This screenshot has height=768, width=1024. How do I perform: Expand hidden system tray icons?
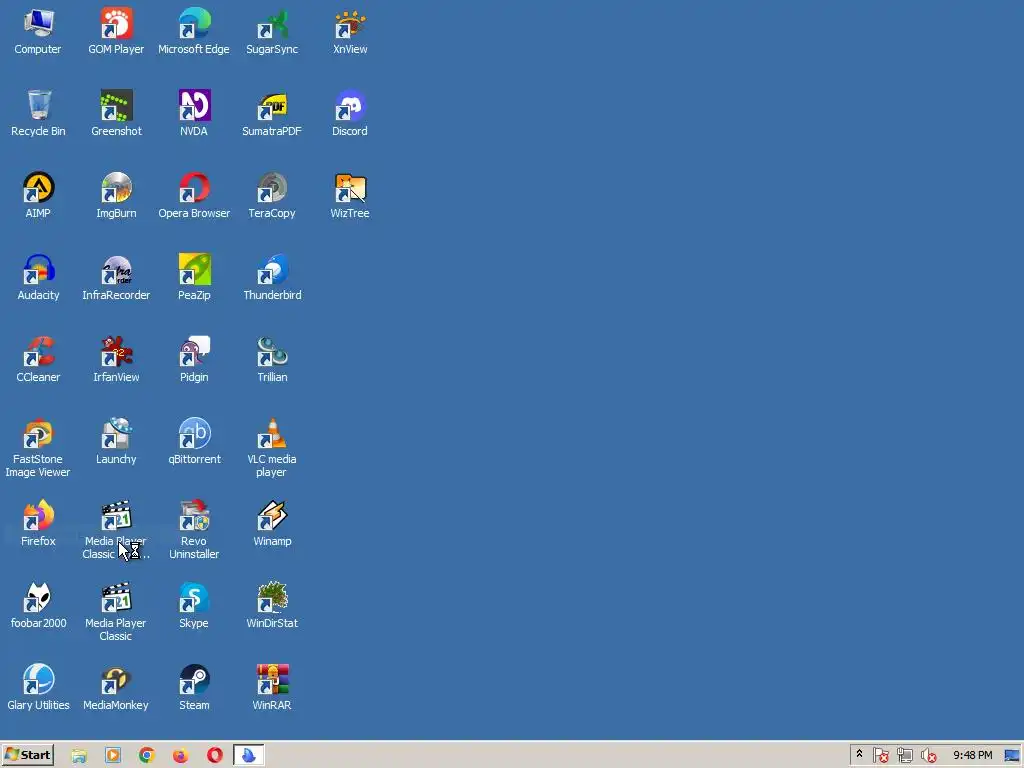coord(859,754)
